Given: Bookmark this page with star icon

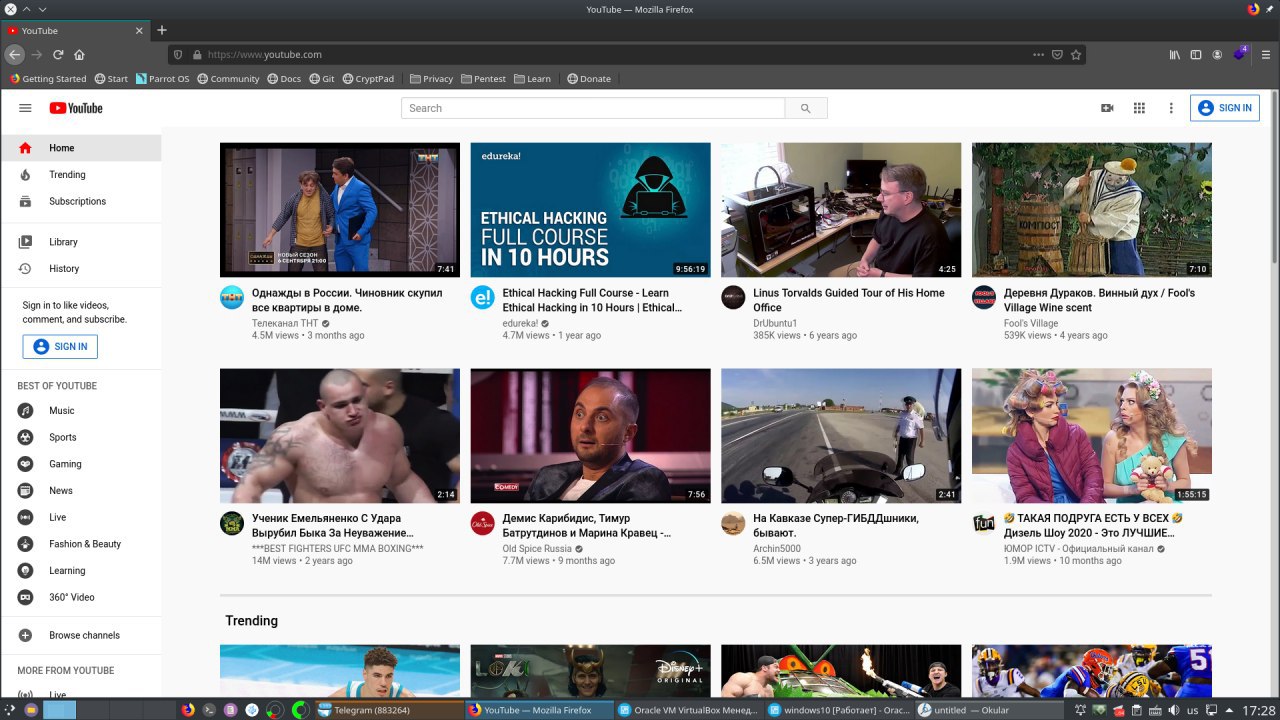Looking at the screenshot, I should coord(1076,55).
